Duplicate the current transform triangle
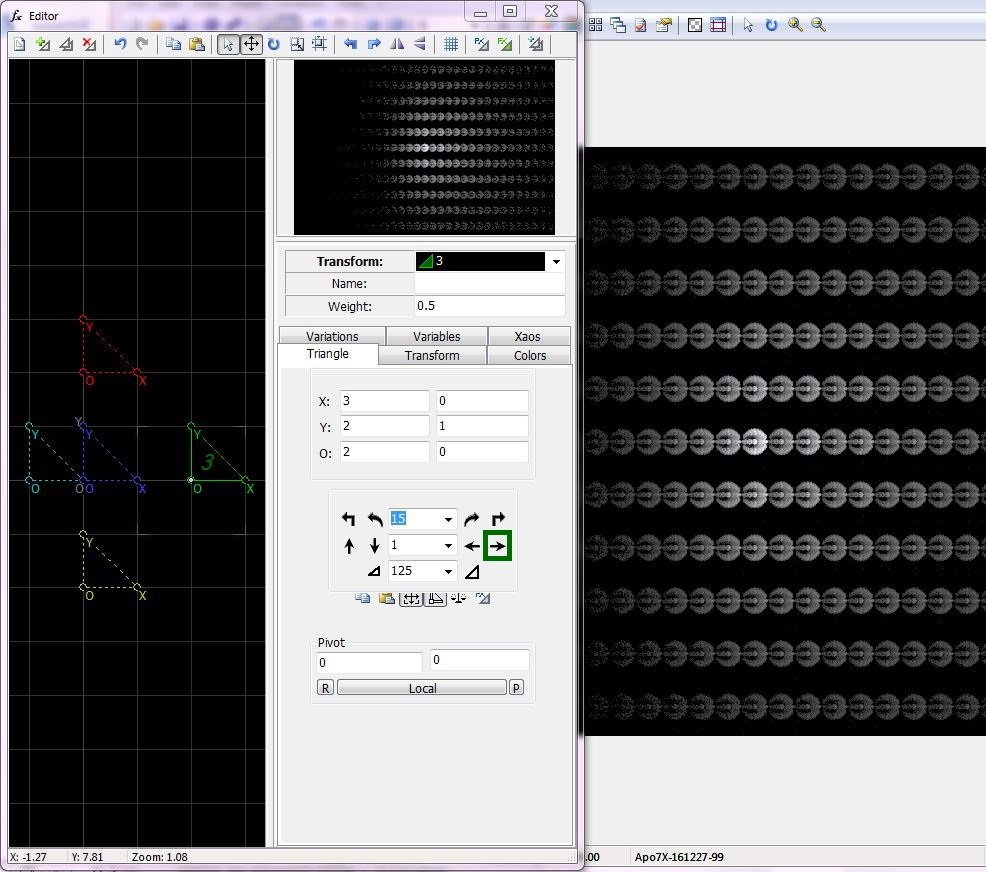This screenshot has width=986, height=872. click(66, 44)
